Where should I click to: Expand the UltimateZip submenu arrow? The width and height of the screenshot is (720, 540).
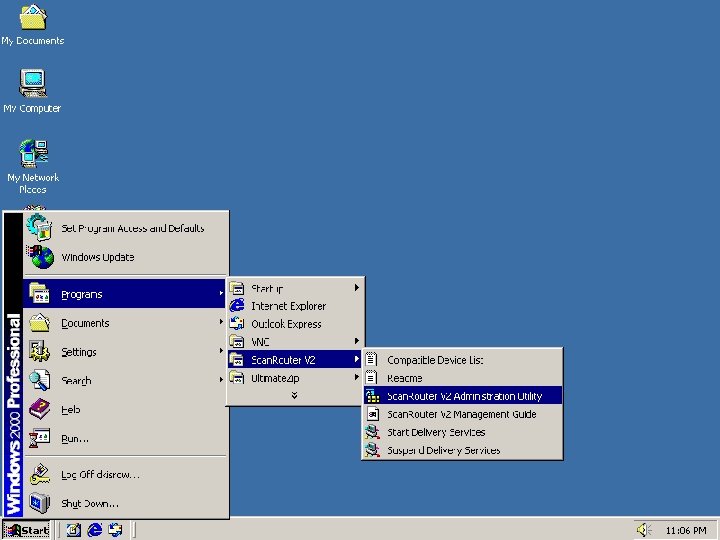click(x=357, y=377)
